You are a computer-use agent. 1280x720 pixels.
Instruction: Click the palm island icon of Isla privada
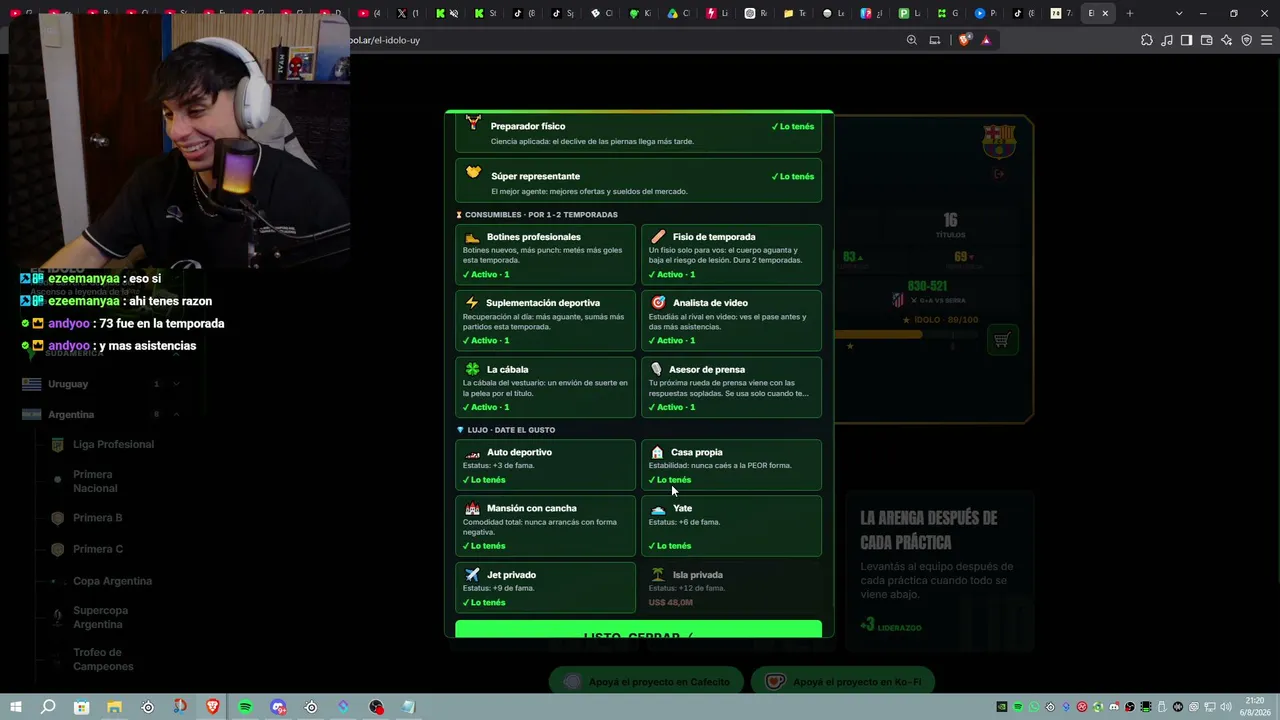point(658,575)
